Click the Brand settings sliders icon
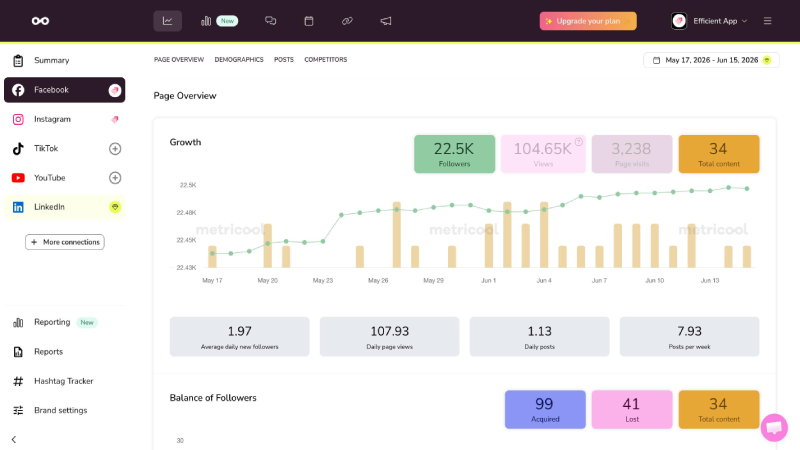Viewport: 800px width, 450px height. 18,411
